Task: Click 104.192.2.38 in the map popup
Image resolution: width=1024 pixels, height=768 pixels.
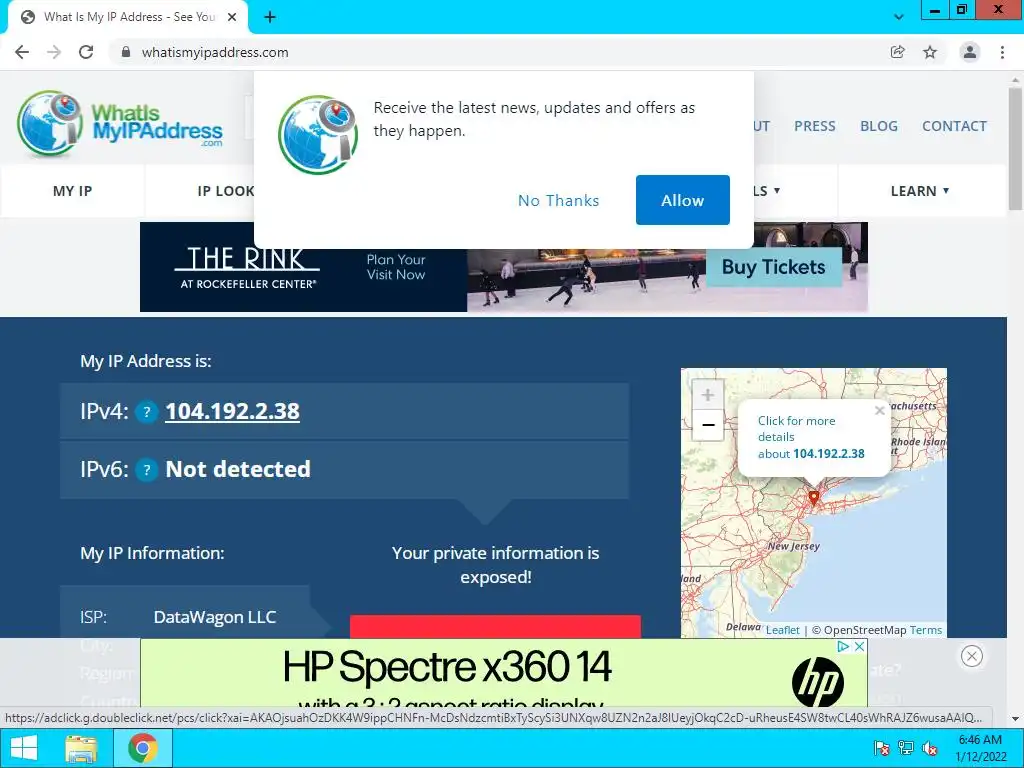Action: click(829, 454)
